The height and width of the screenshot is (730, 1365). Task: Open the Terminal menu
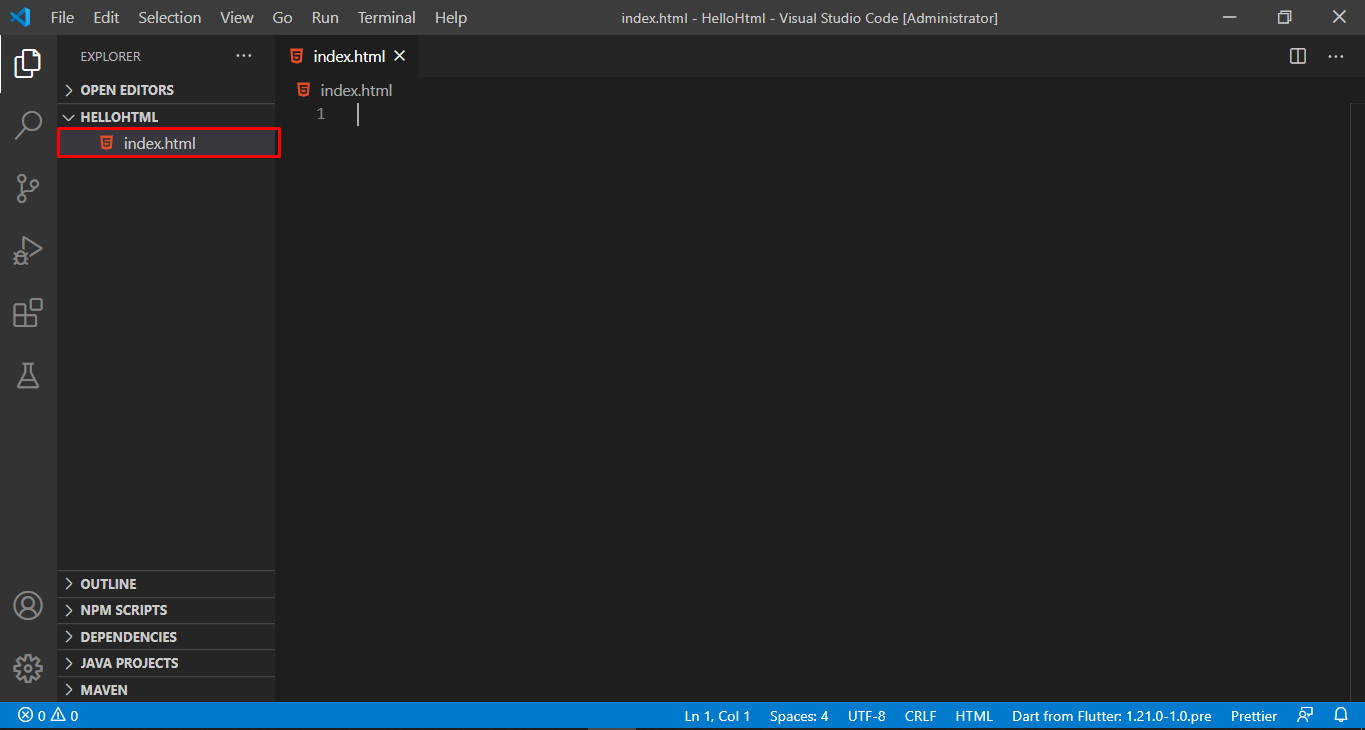(x=386, y=18)
